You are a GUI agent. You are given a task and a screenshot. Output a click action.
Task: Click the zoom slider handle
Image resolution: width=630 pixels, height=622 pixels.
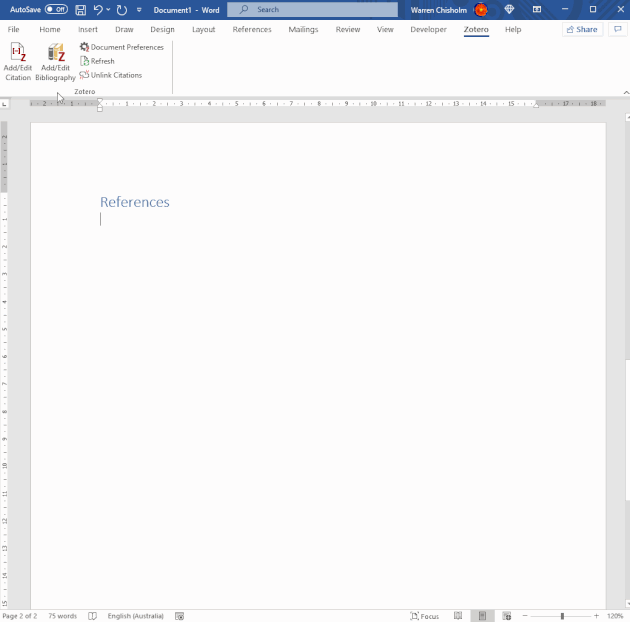tap(562, 616)
